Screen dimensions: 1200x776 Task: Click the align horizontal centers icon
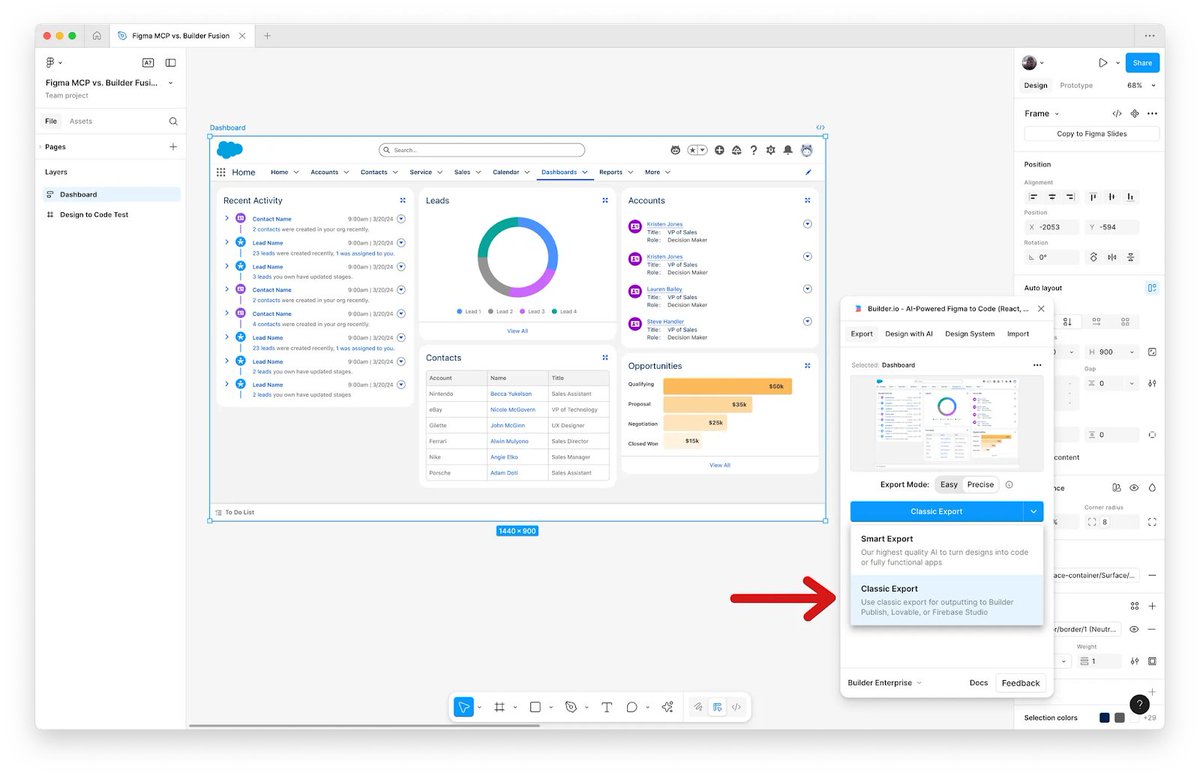coord(1051,197)
